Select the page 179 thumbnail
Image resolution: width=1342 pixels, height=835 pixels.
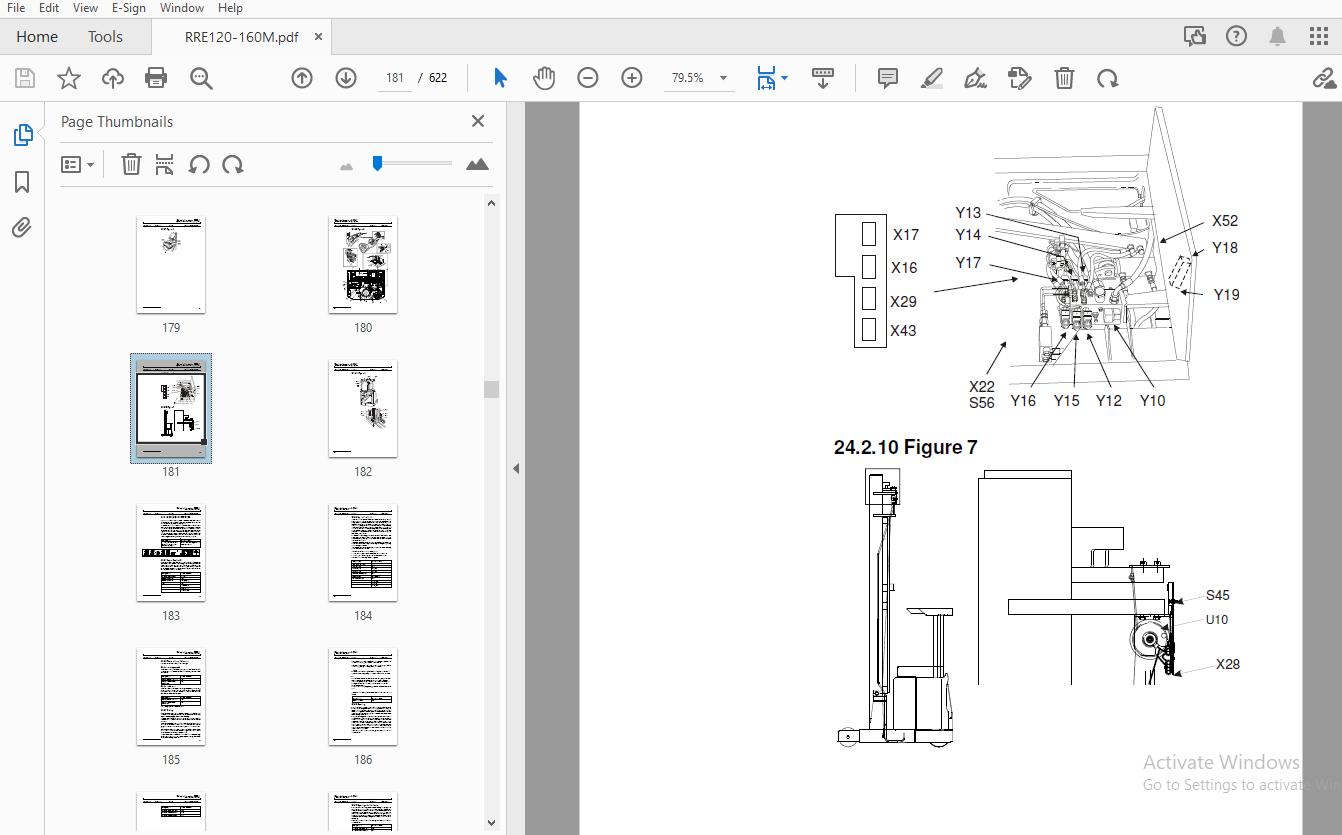(x=171, y=265)
